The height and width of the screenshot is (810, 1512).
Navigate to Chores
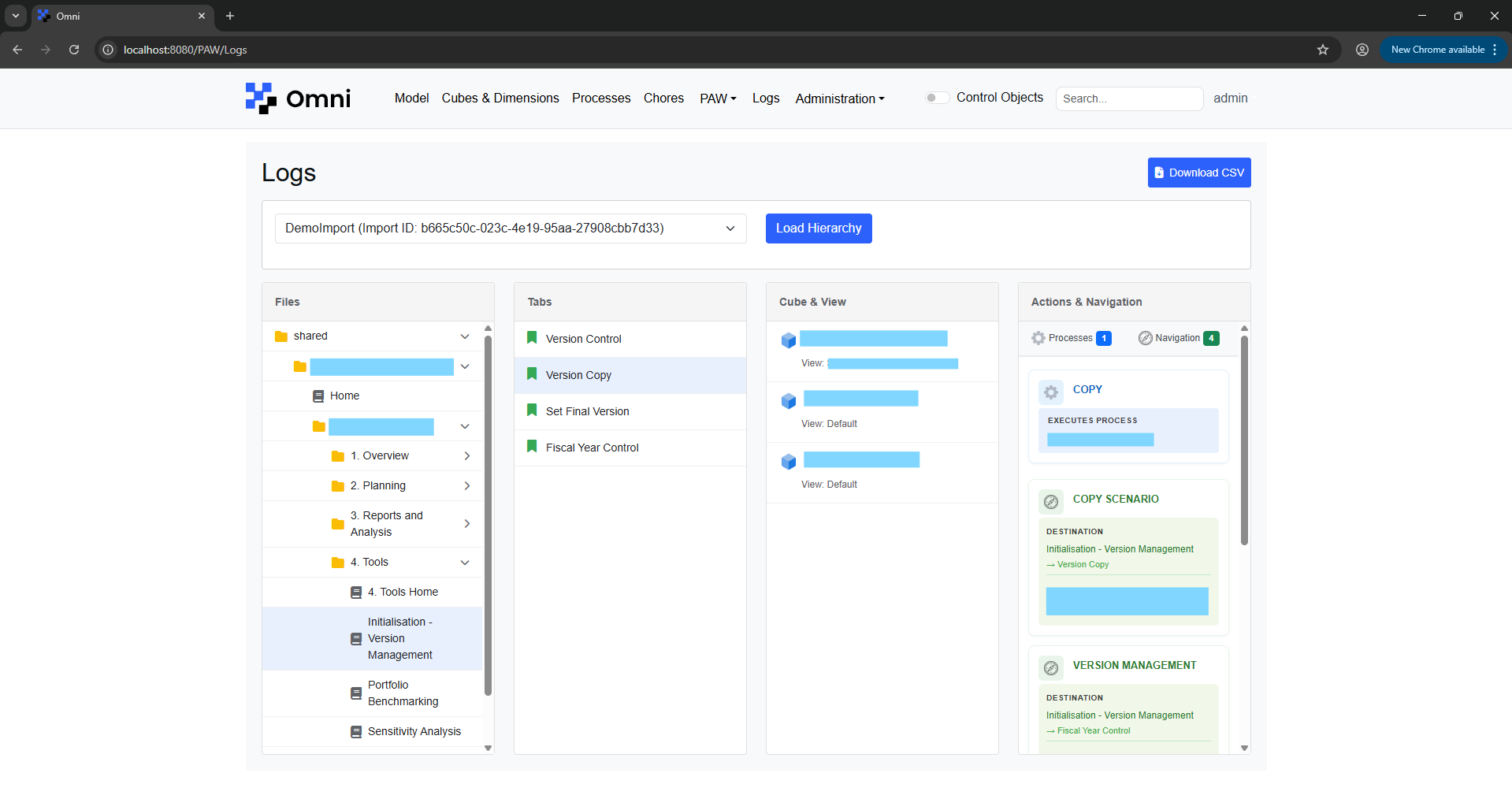click(663, 98)
